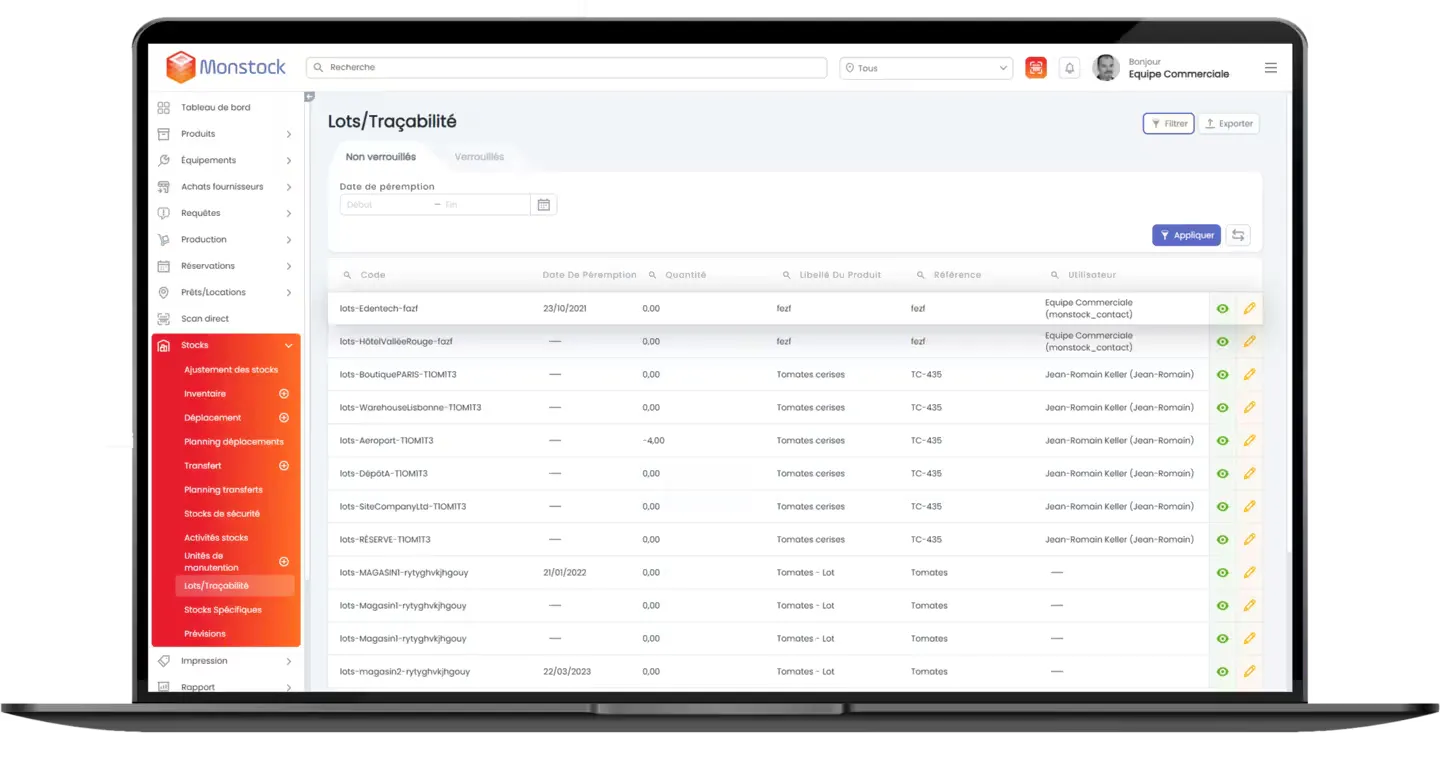The width and height of the screenshot is (1440, 758).
Task: Click plus icon next to Transfert
Action: tap(284, 466)
